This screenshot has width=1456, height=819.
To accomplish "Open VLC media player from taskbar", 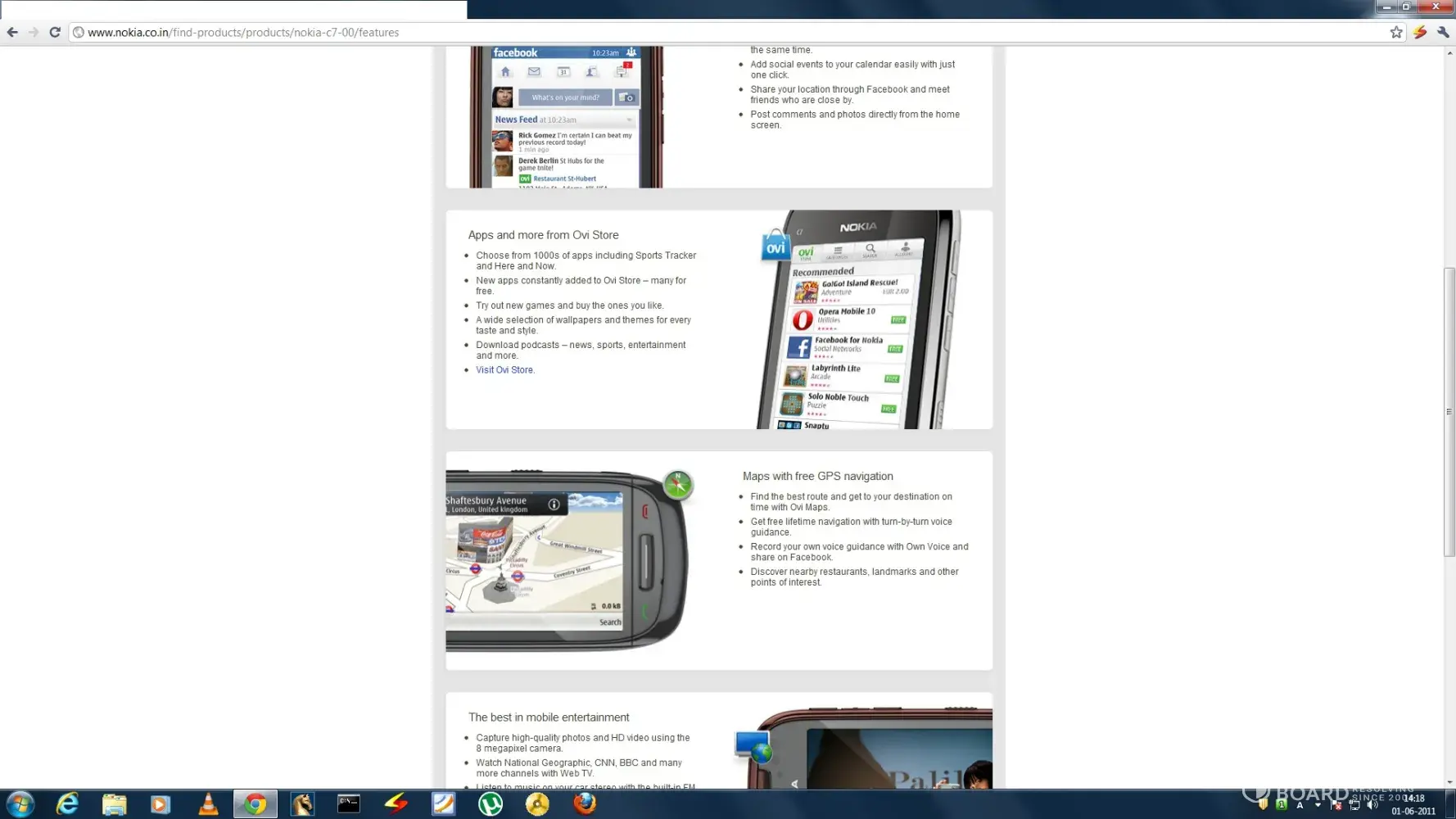I will coord(208,804).
